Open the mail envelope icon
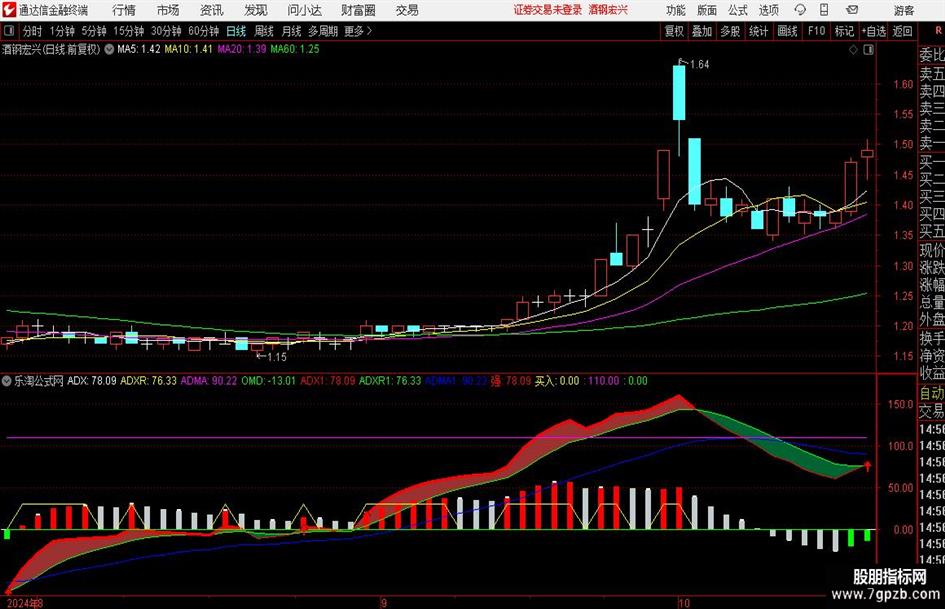945x609 pixels. 852,10
